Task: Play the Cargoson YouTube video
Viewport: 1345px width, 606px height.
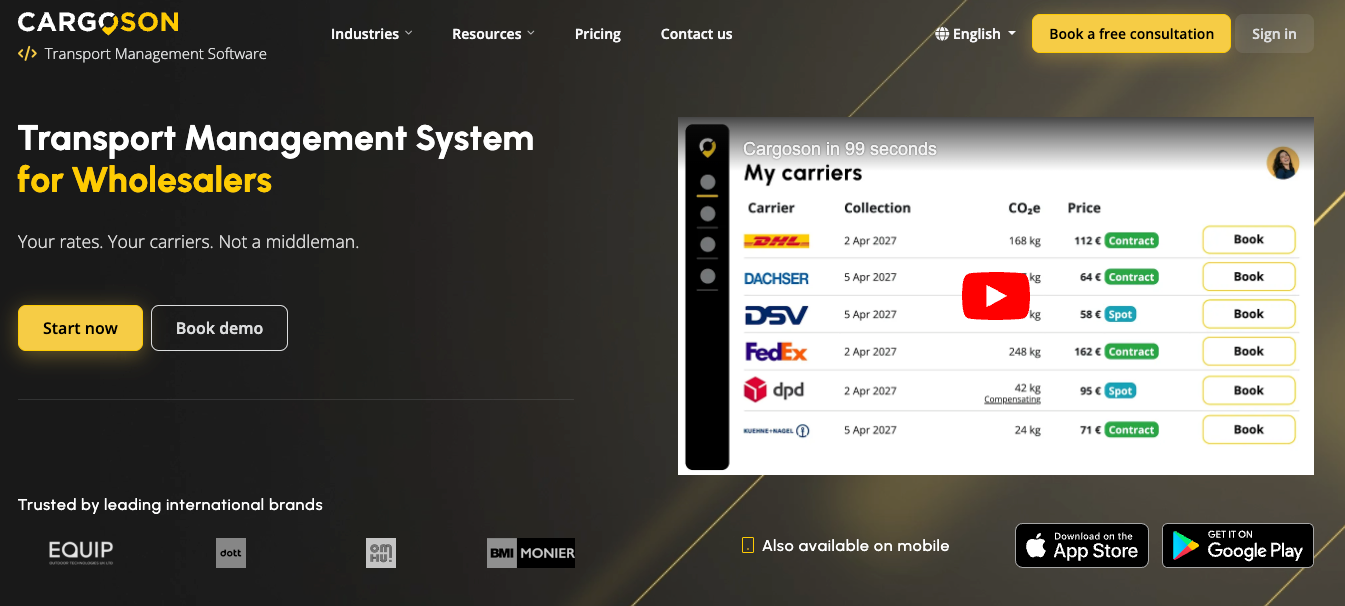Action: 995,296
